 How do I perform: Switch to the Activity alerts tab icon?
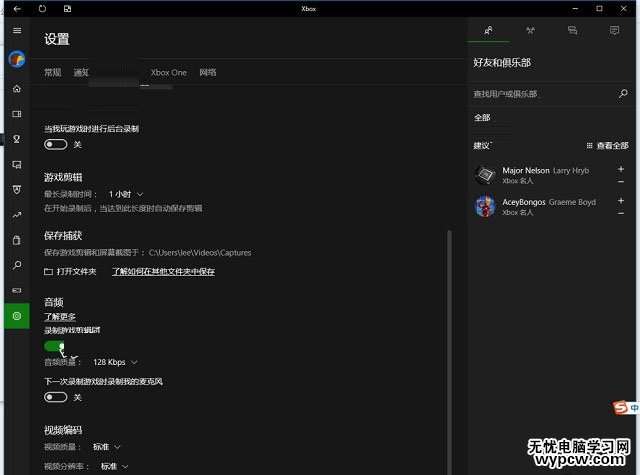pyautogui.click(x=614, y=30)
